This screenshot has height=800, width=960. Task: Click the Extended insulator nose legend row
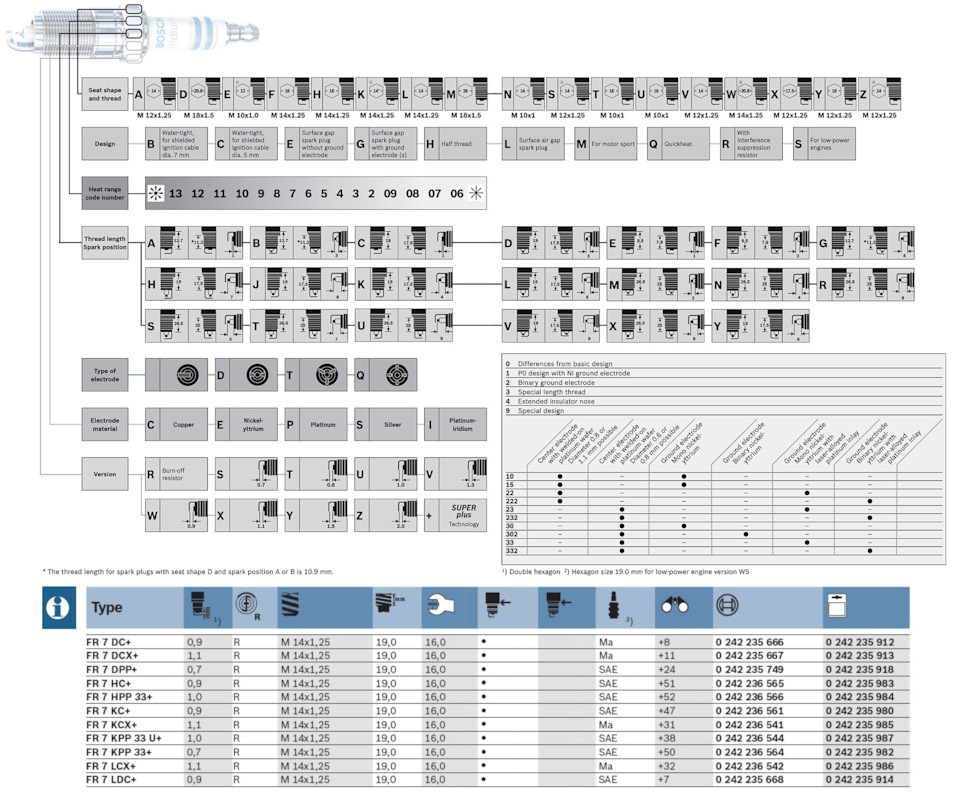tap(723, 402)
